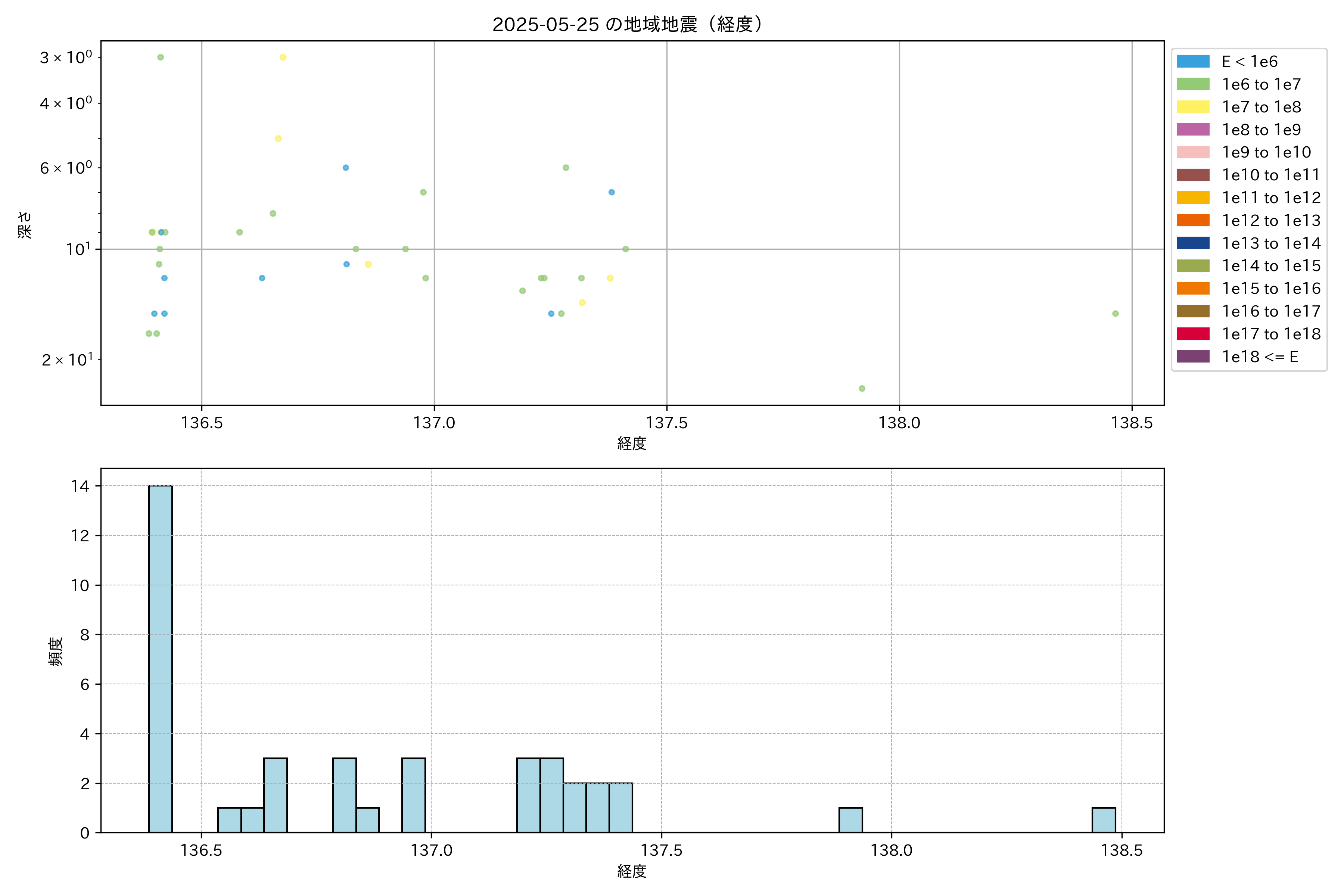Image resolution: width=1344 pixels, height=896 pixels.
Task: Click the chart title 2025-05-25 の地域地震
Action: click(x=628, y=25)
